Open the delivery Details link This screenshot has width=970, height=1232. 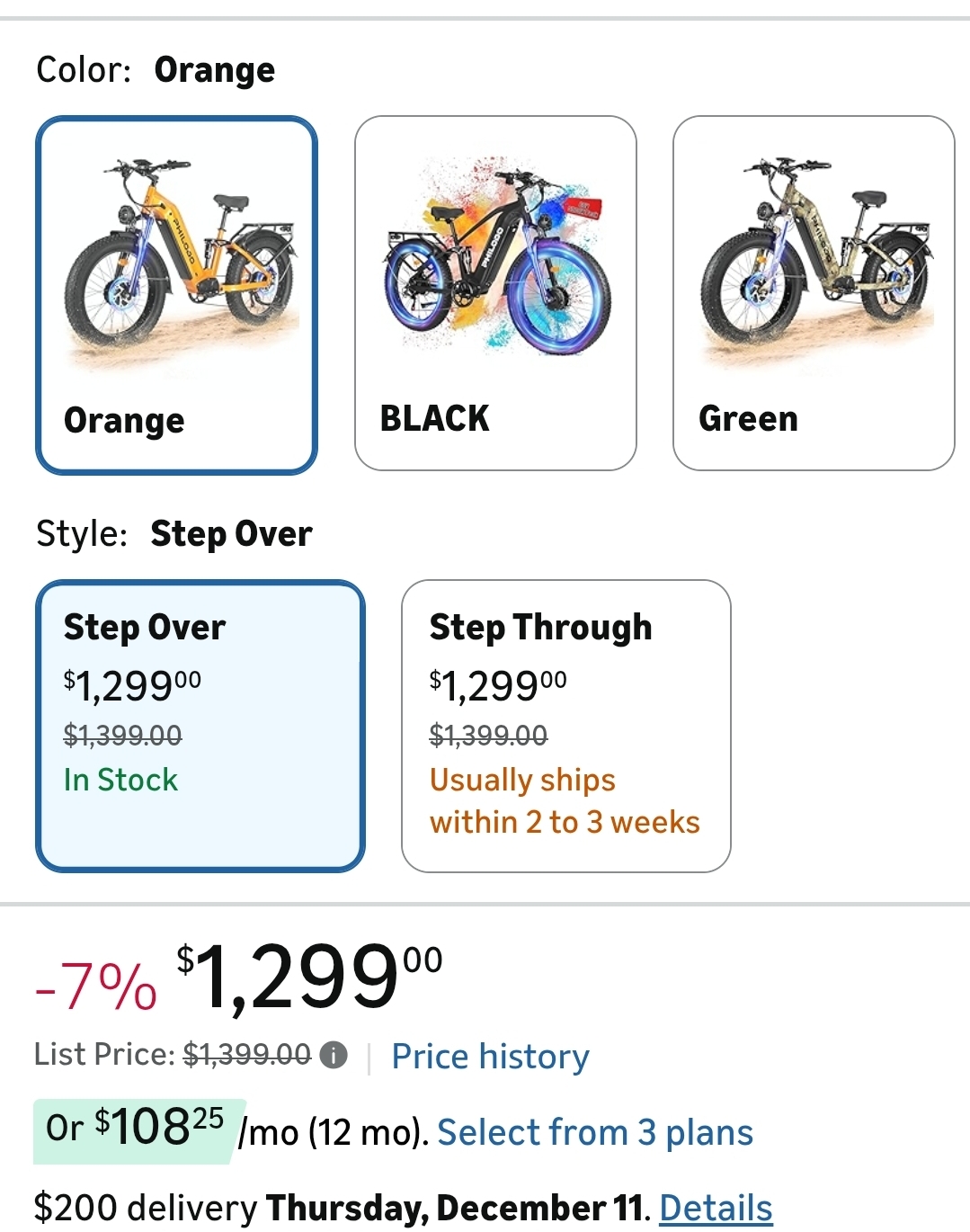[716, 1208]
